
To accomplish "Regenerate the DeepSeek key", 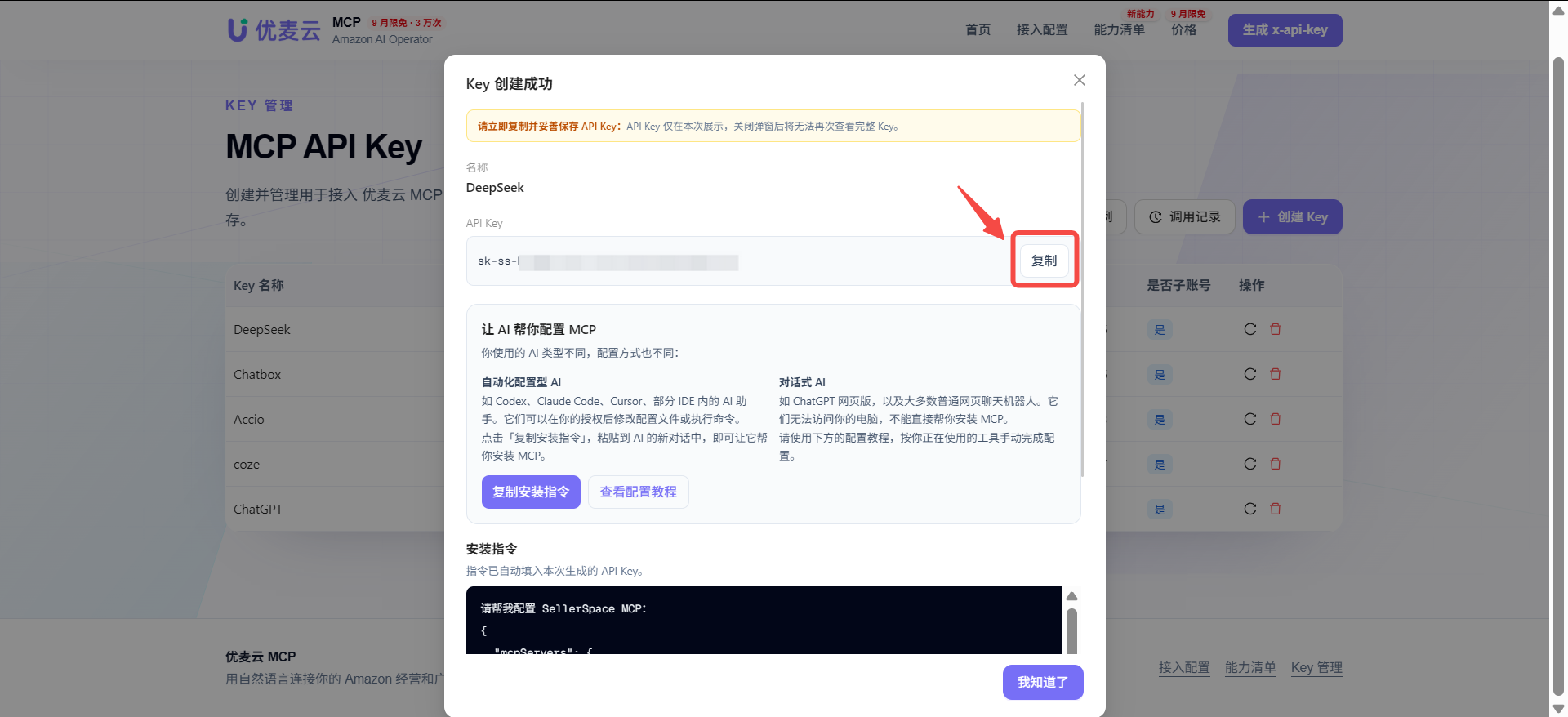I will [x=1250, y=329].
